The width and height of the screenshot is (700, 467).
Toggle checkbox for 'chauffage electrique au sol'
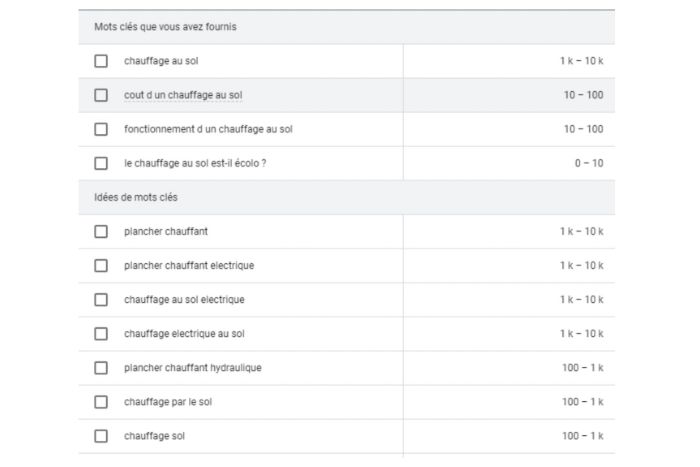point(101,334)
